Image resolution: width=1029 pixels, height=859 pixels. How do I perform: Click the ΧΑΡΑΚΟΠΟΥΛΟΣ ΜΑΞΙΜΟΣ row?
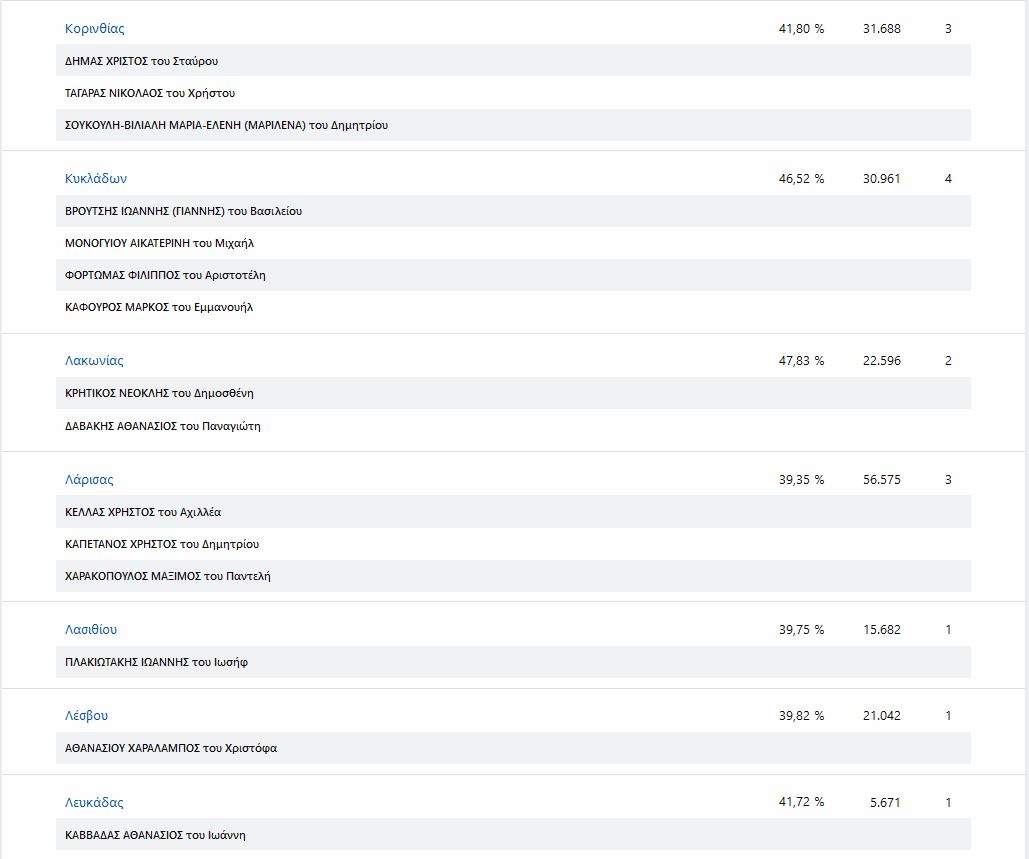tap(167, 576)
